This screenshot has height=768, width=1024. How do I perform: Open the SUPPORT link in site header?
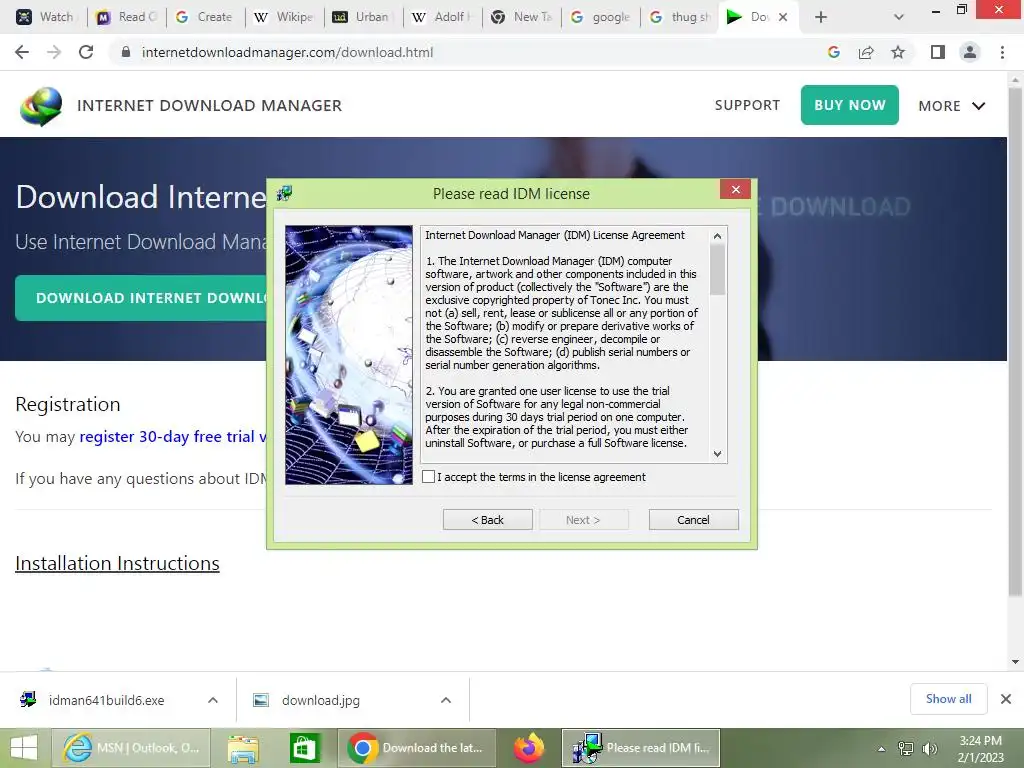pyautogui.click(x=747, y=105)
